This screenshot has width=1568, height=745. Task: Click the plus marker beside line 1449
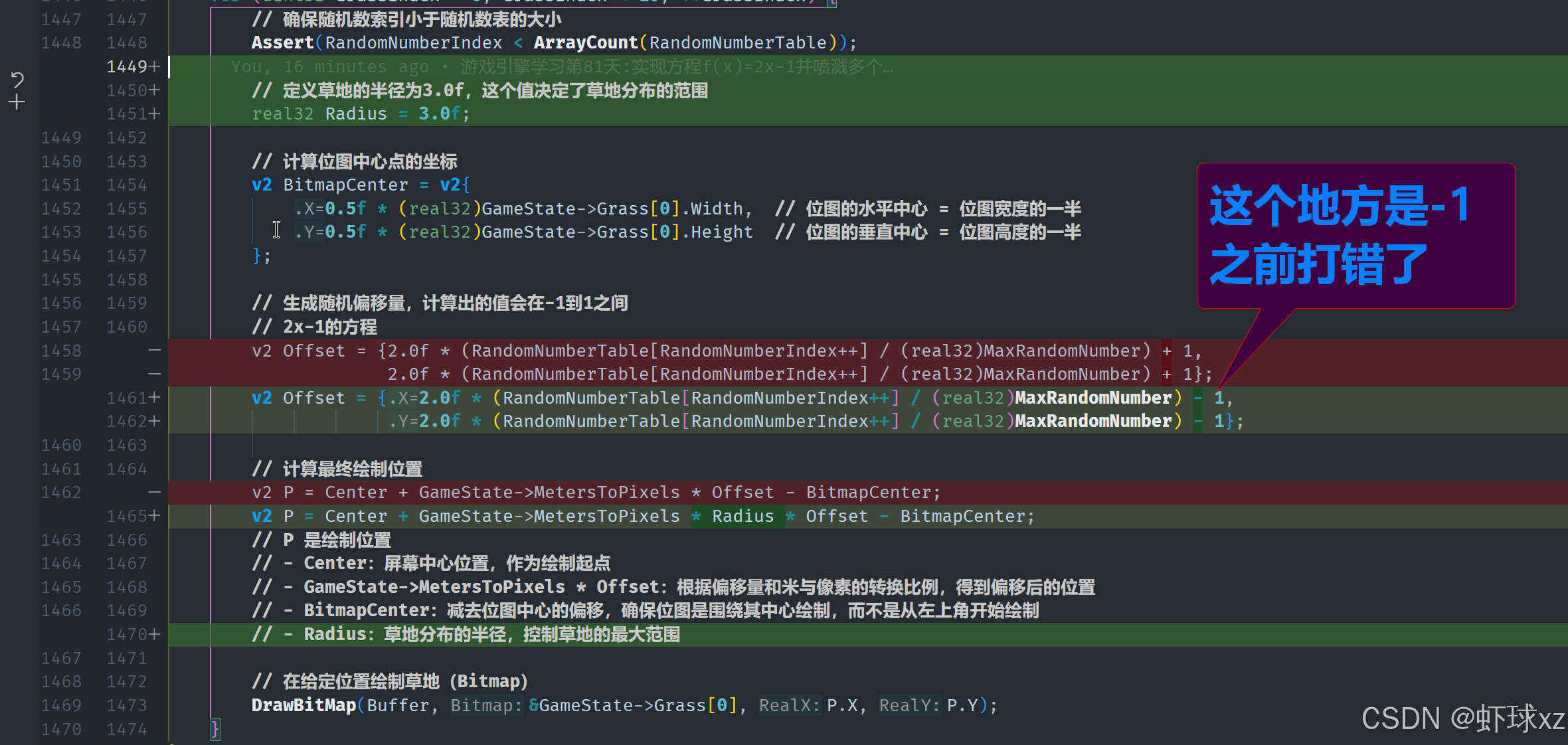tap(154, 67)
